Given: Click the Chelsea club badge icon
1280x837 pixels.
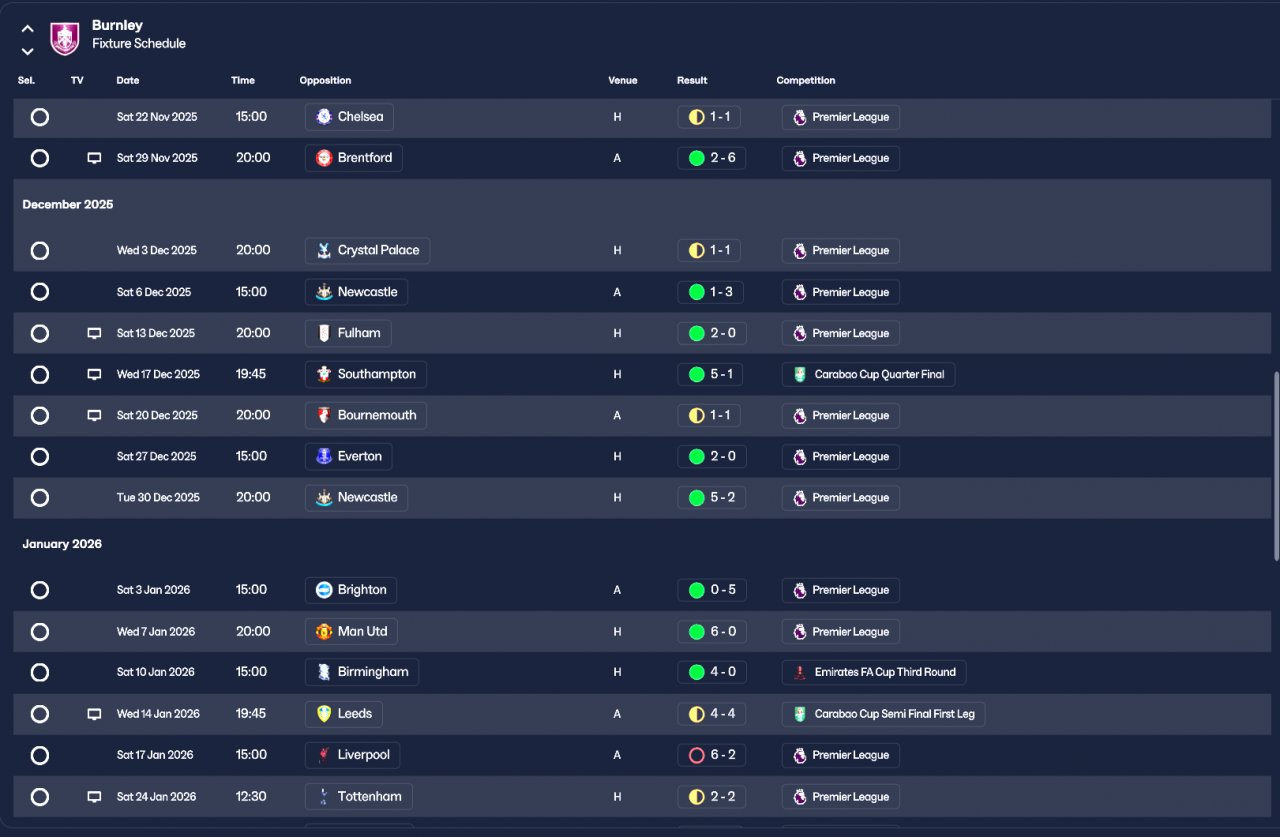Looking at the screenshot, I should click(x=324, y=117).
